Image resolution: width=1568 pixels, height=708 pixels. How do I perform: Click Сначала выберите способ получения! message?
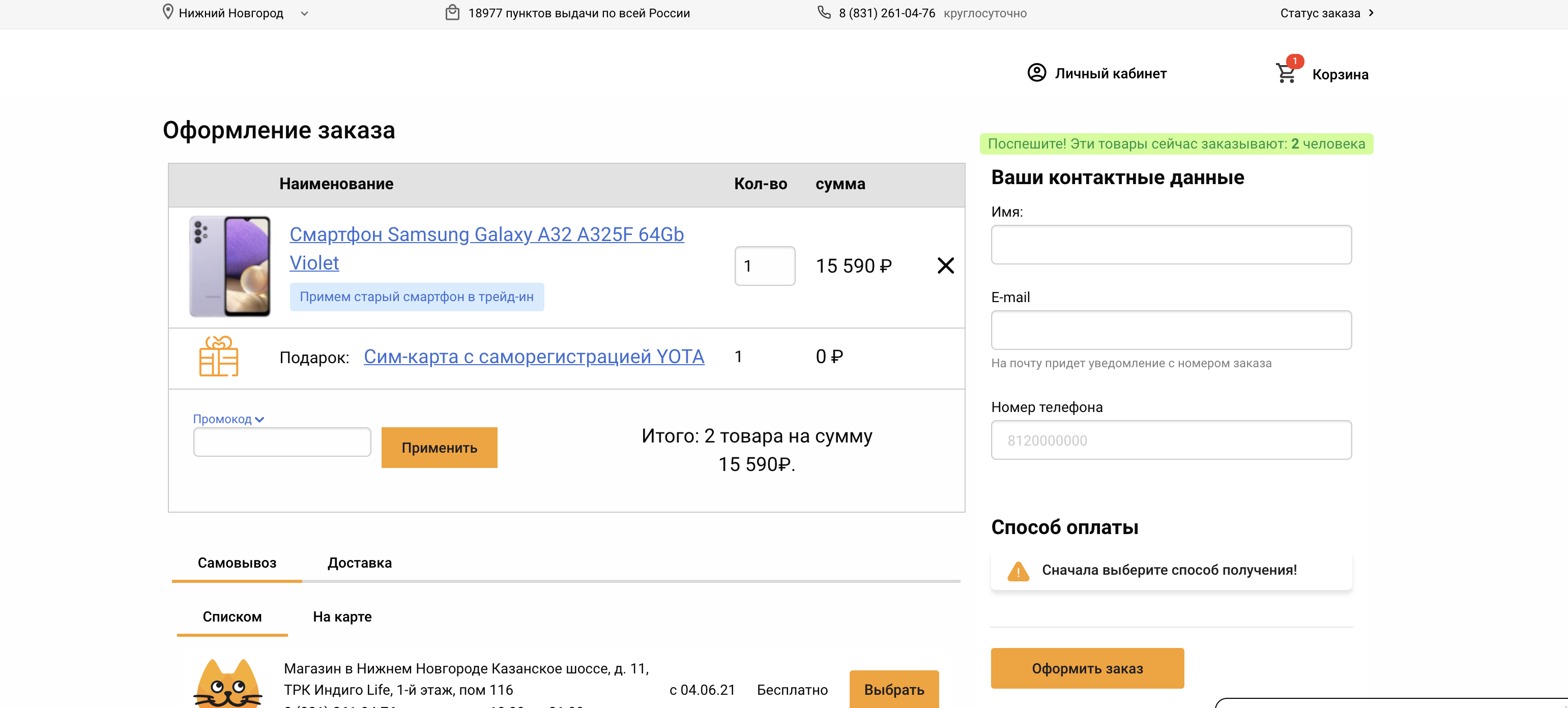(x=1169, y=570)
